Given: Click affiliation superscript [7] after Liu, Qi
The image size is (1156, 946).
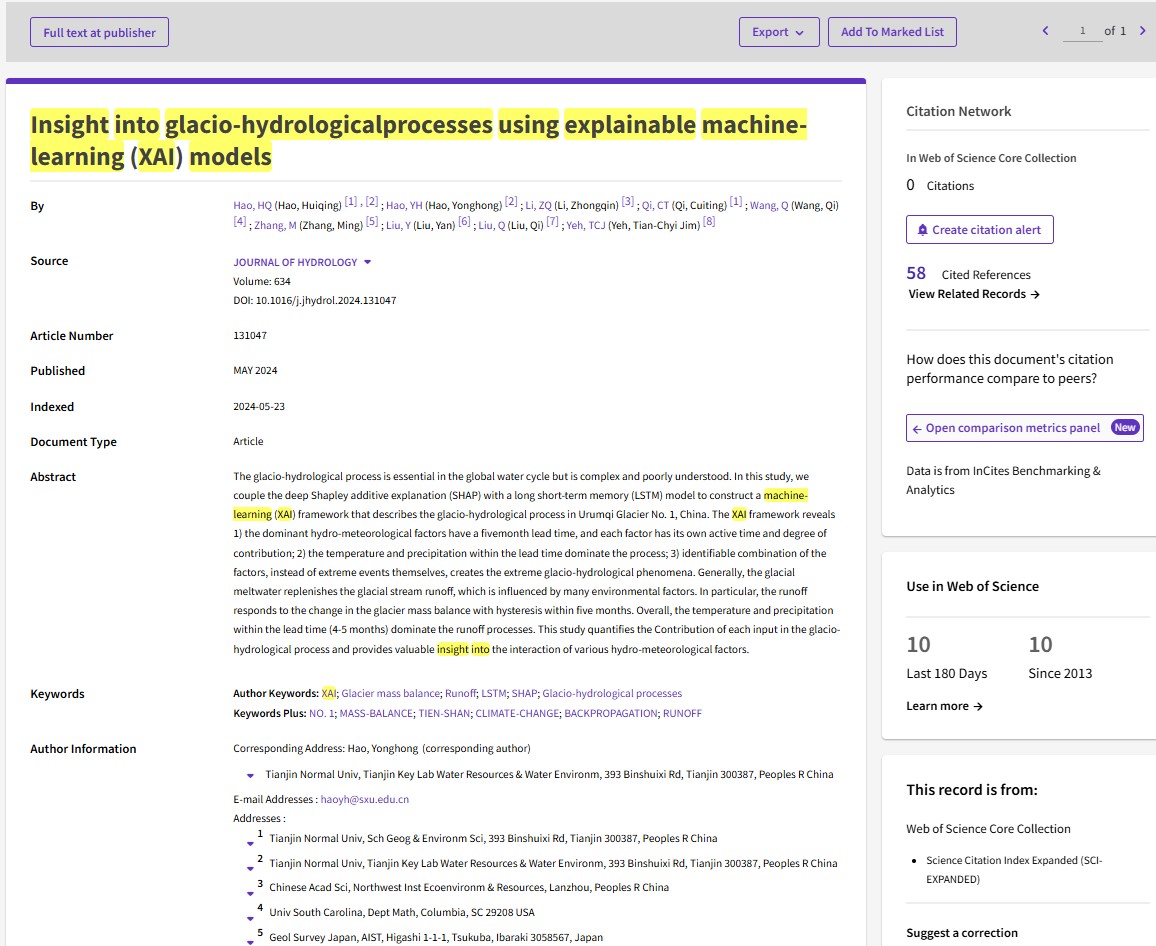Looking at the screenshot, I should pos(552,221).
